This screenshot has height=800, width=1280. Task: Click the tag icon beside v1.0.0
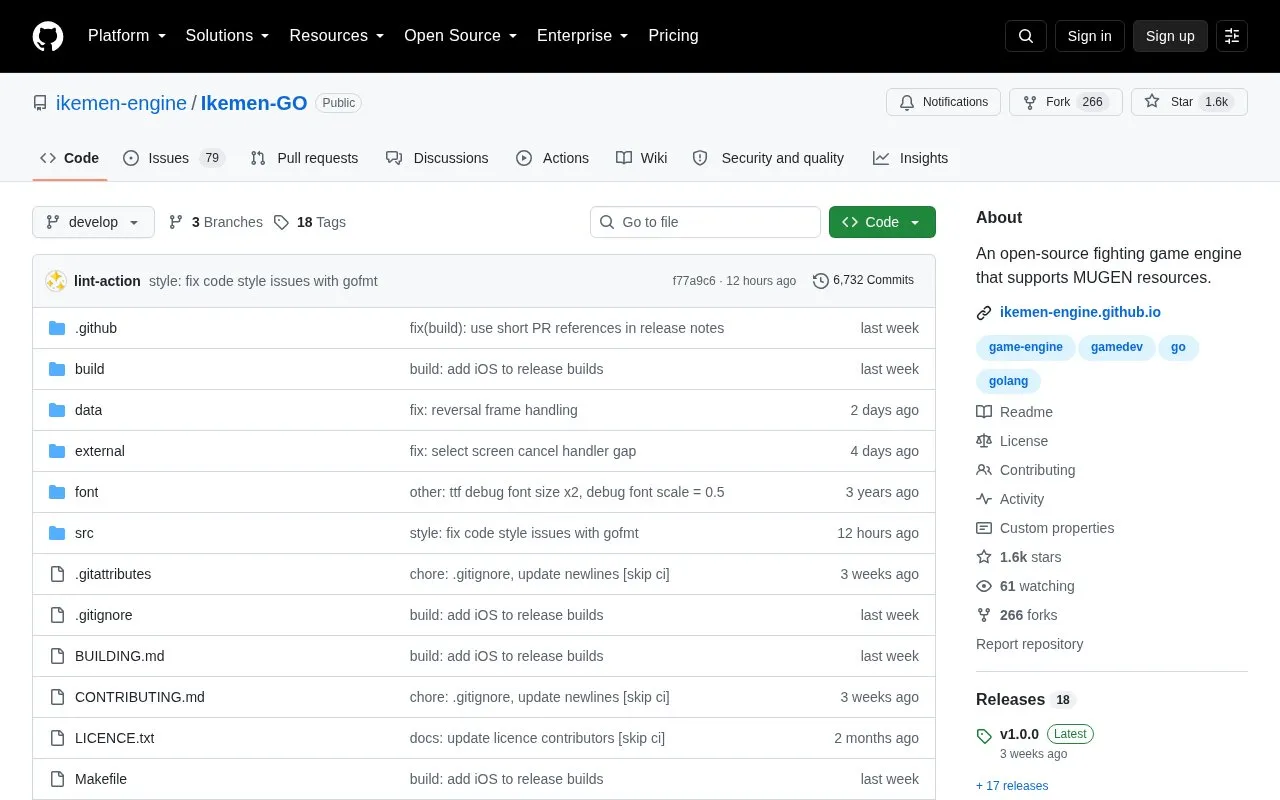click(x=984, y=736)
